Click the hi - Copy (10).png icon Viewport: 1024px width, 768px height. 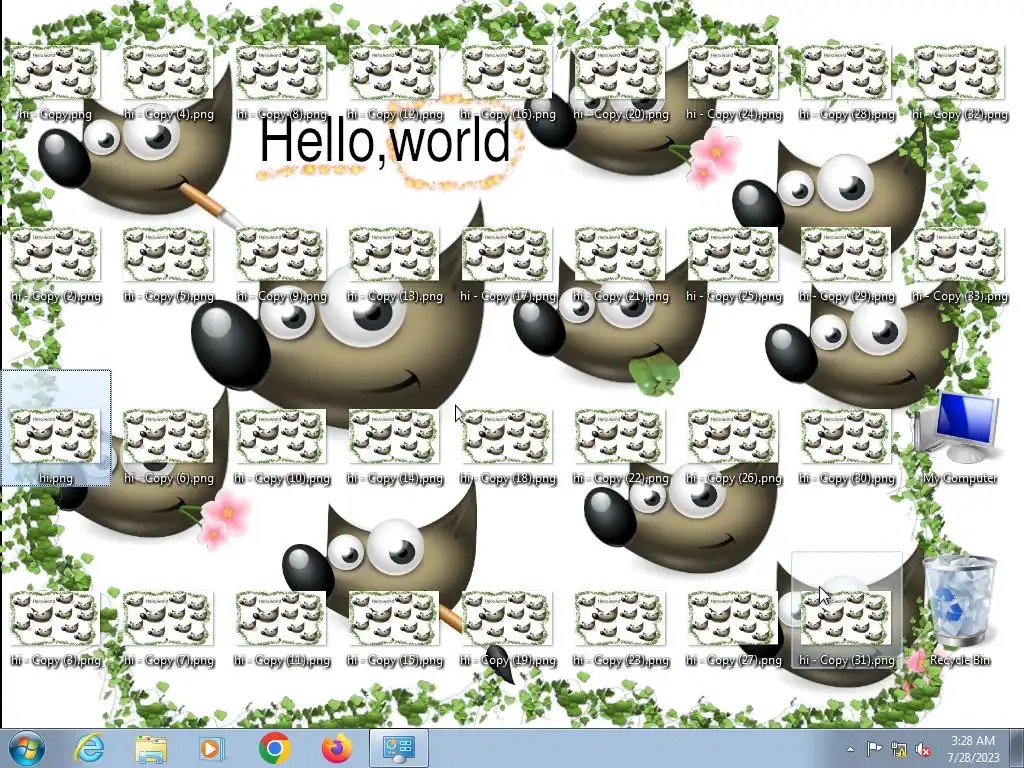coord(281,447)
